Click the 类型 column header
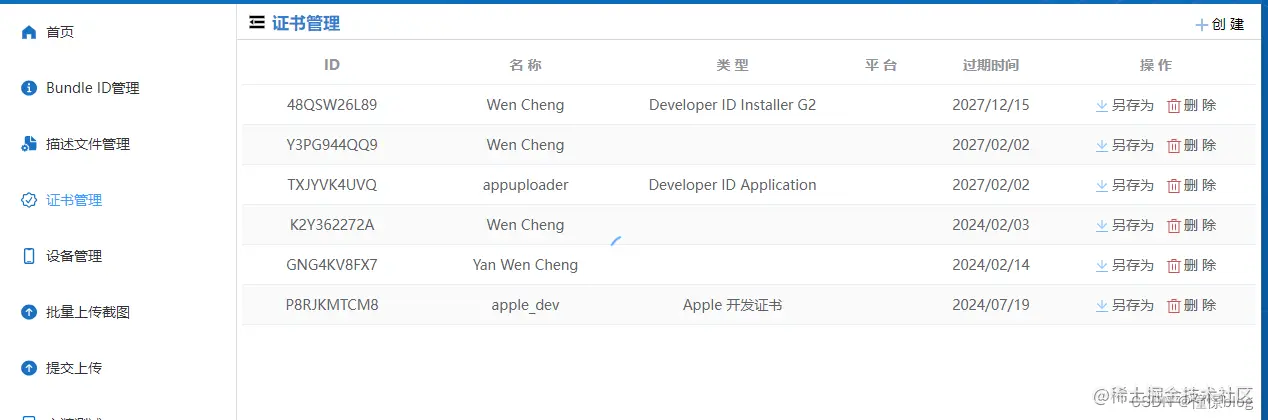 pyautogui.click(x=732, y=65)
